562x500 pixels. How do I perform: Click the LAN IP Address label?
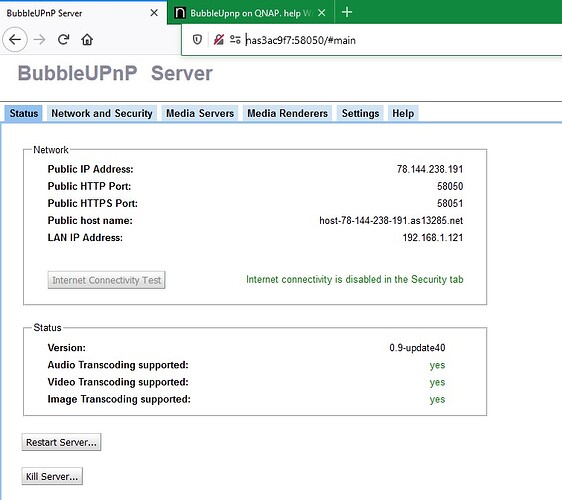[85, 238]
